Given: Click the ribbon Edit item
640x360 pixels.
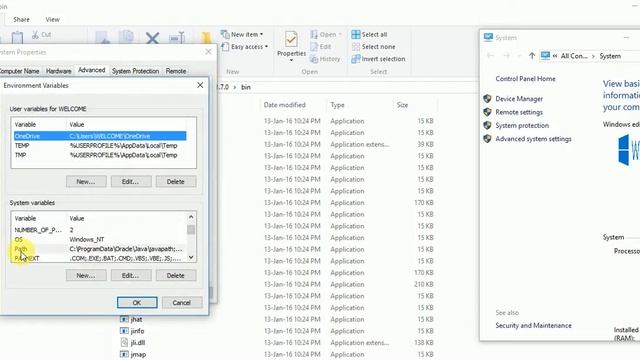Looking at the screenshot, I should 321,47.
